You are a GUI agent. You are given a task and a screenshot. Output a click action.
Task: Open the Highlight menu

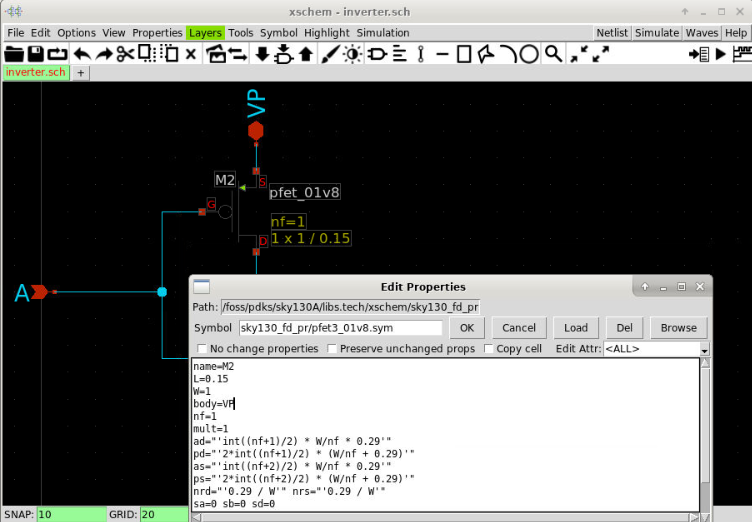[x=327, y=33]
